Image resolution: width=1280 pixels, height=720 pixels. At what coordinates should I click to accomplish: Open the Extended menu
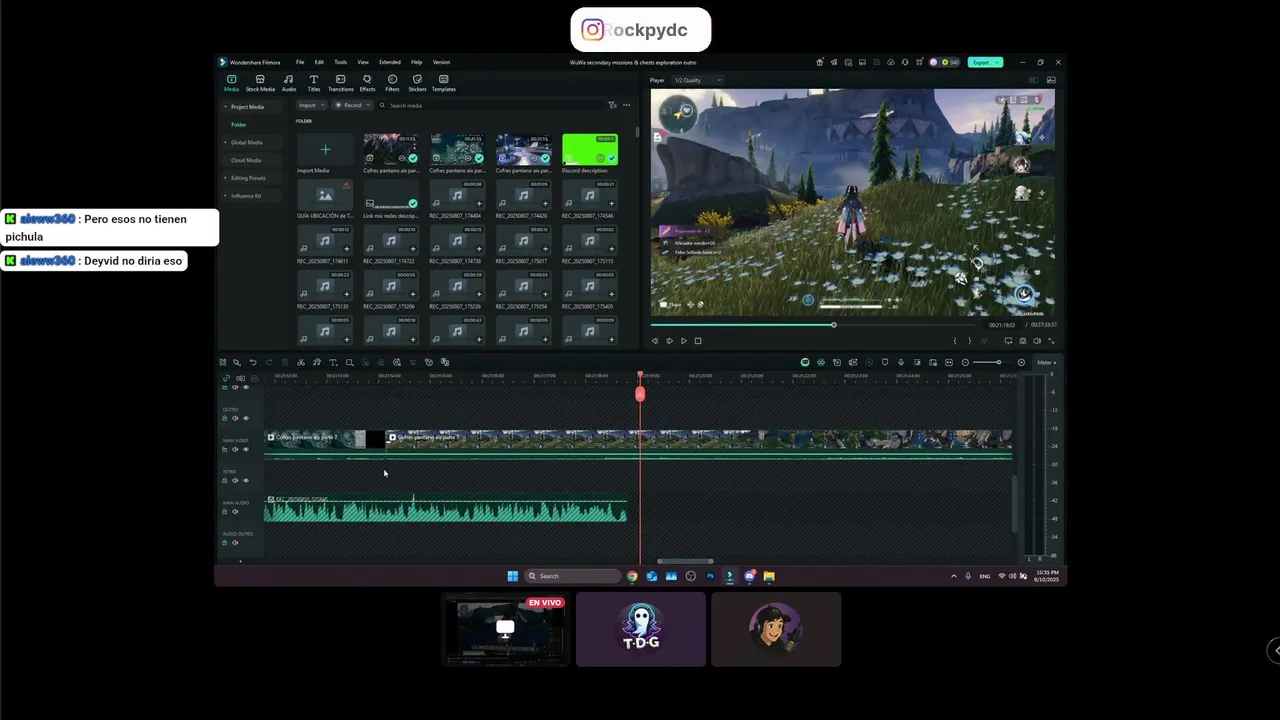pyautogui.click(x=390, y=62)
